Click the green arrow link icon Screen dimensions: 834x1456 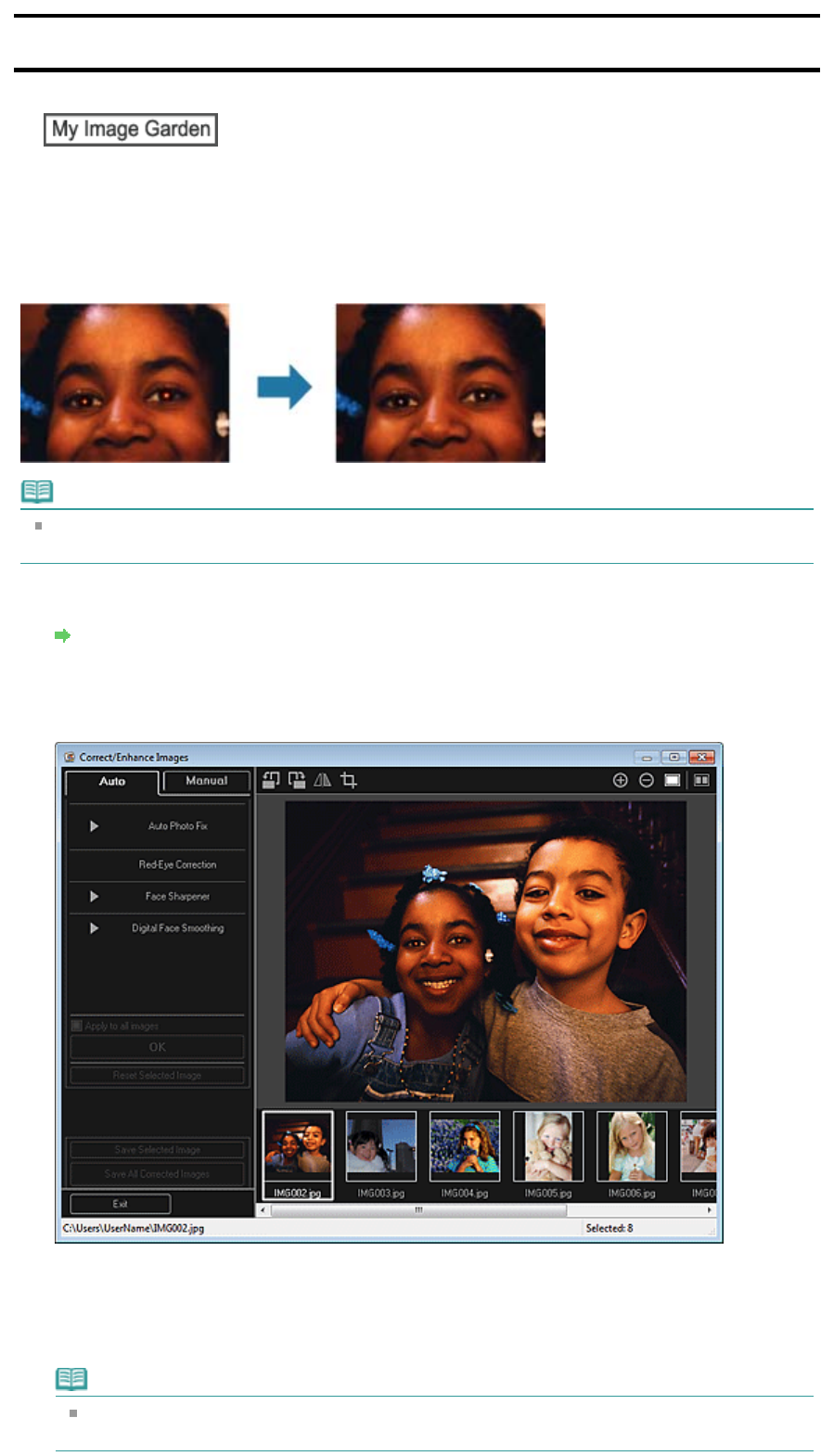[62, 635]
